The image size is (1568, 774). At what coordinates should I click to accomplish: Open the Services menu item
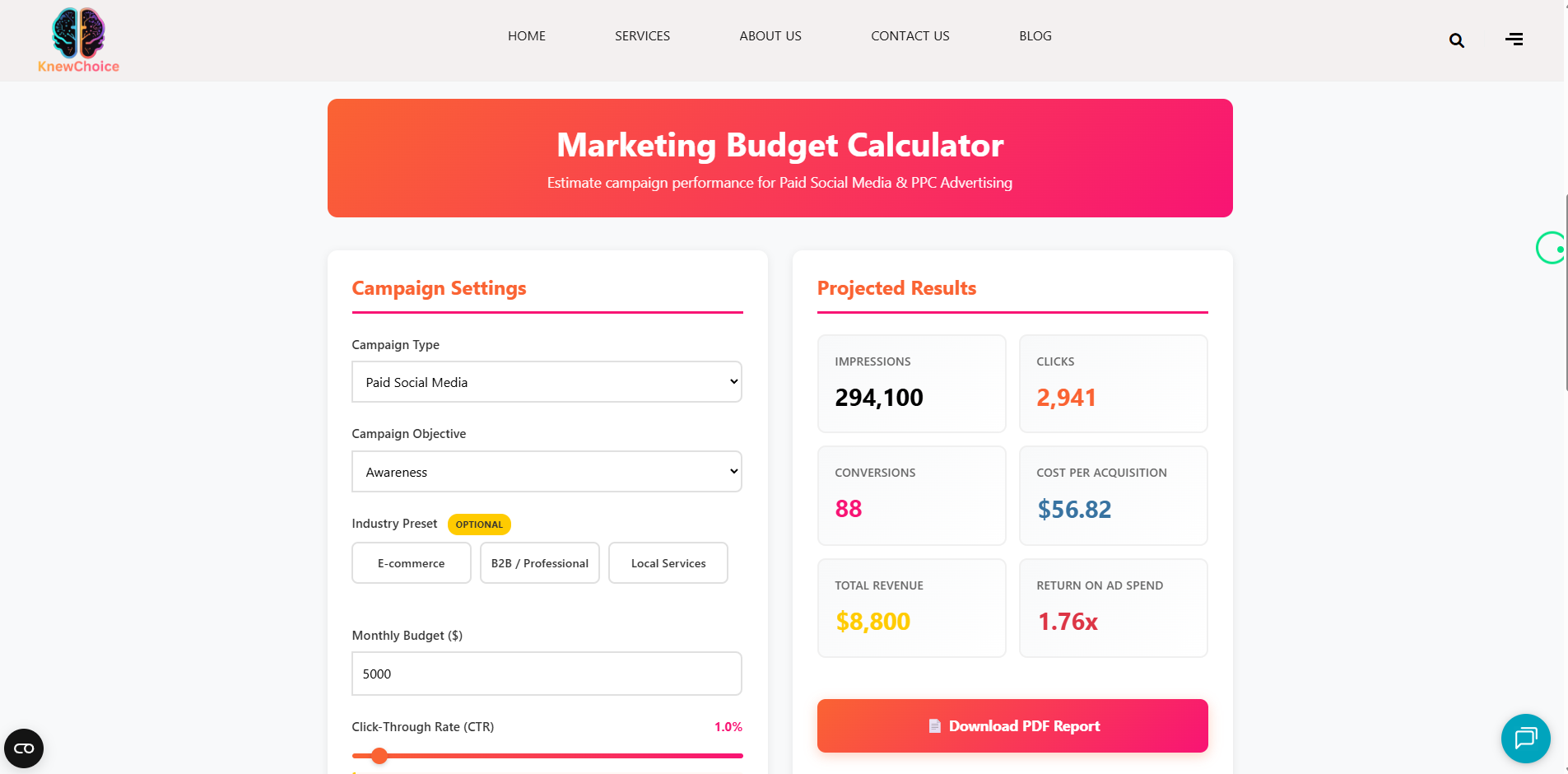[642, 36]
